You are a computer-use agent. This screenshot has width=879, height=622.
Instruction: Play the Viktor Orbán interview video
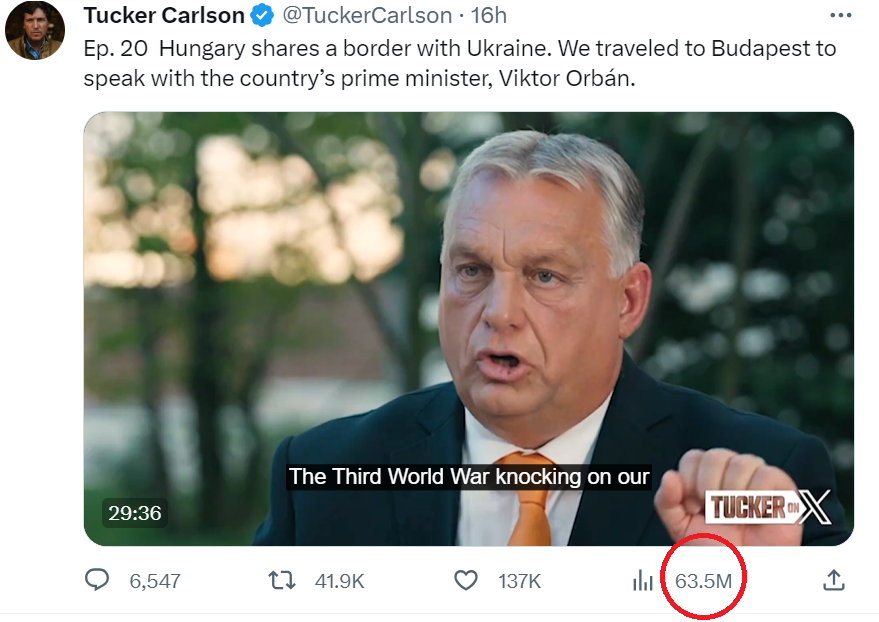469,329
